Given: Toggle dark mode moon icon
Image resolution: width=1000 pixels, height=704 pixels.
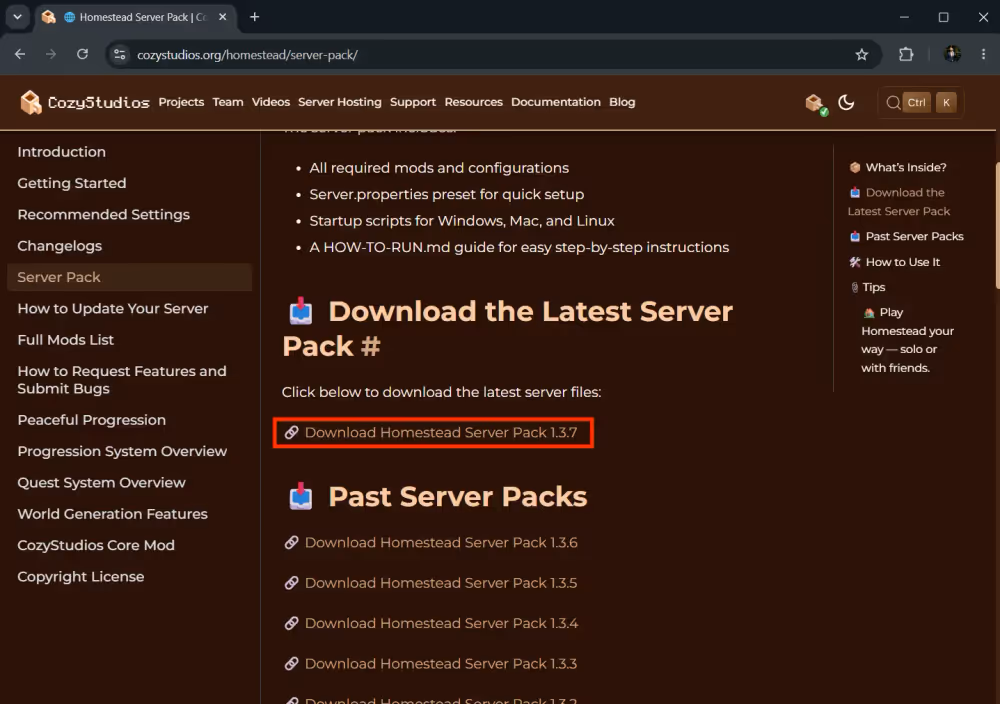Looking at the screenshot, I should point(846,102).
